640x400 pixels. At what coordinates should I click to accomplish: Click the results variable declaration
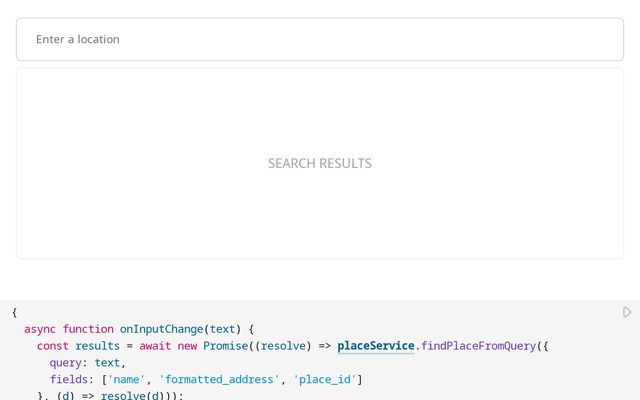[97, 346]
